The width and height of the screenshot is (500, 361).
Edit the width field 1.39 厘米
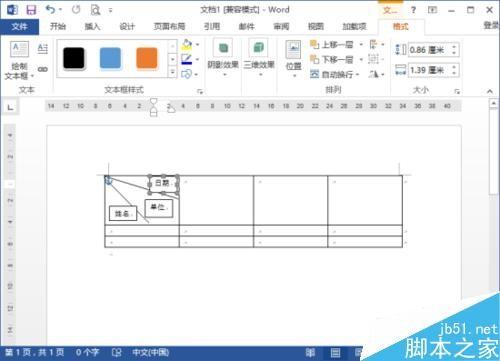[429, 70]
